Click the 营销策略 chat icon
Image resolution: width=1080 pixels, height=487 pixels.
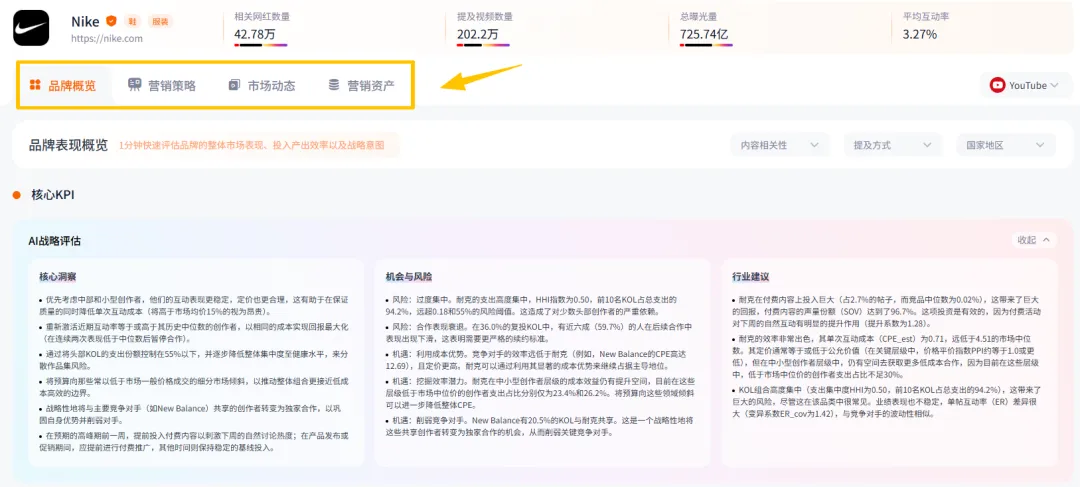click(x=135, y=85)
